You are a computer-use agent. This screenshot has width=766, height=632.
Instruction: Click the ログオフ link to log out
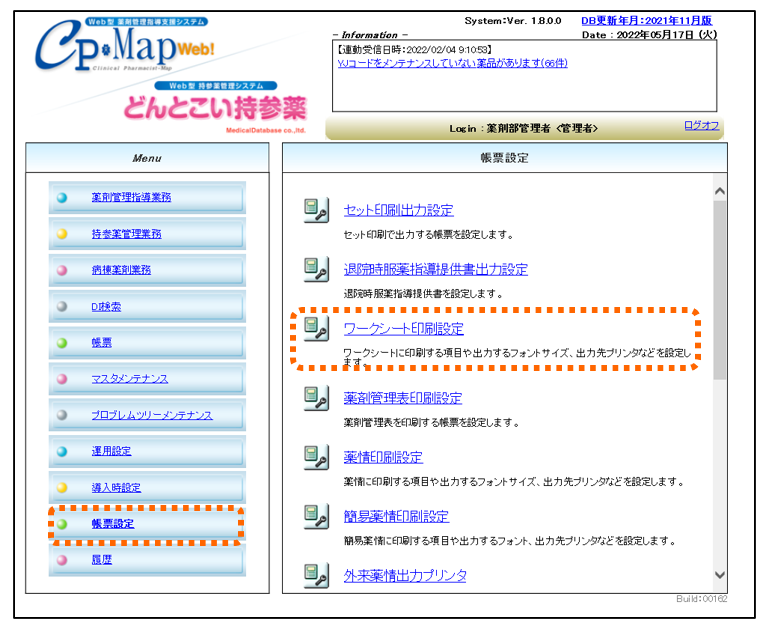click(701, 126)
